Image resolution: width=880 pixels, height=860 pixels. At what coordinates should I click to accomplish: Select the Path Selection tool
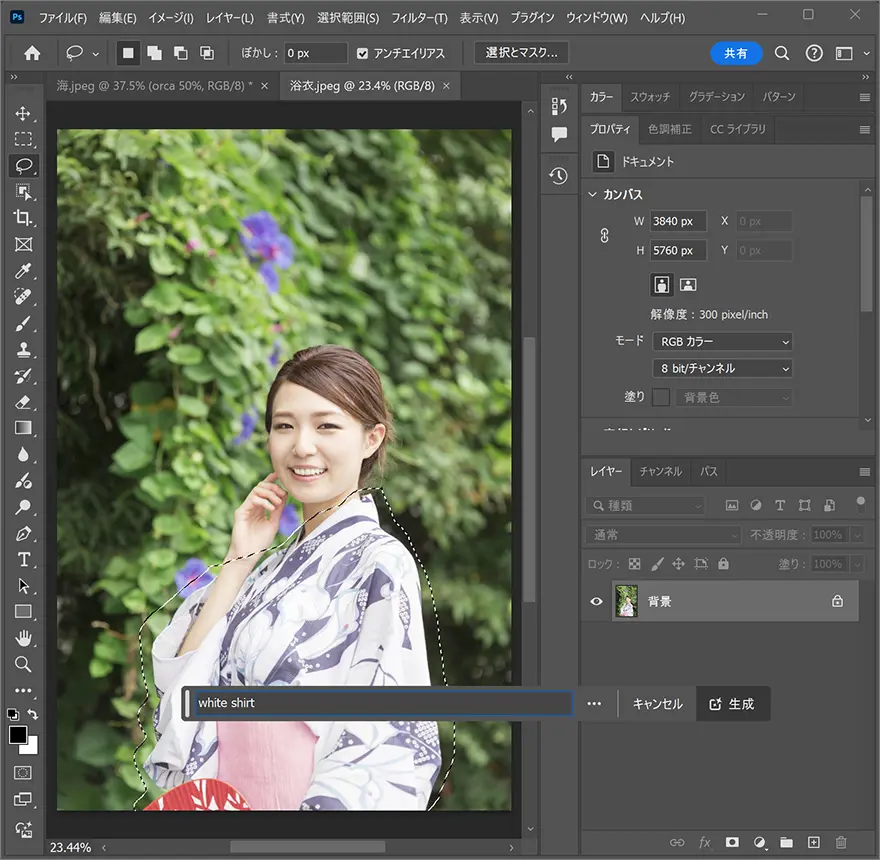pos(23,586)
